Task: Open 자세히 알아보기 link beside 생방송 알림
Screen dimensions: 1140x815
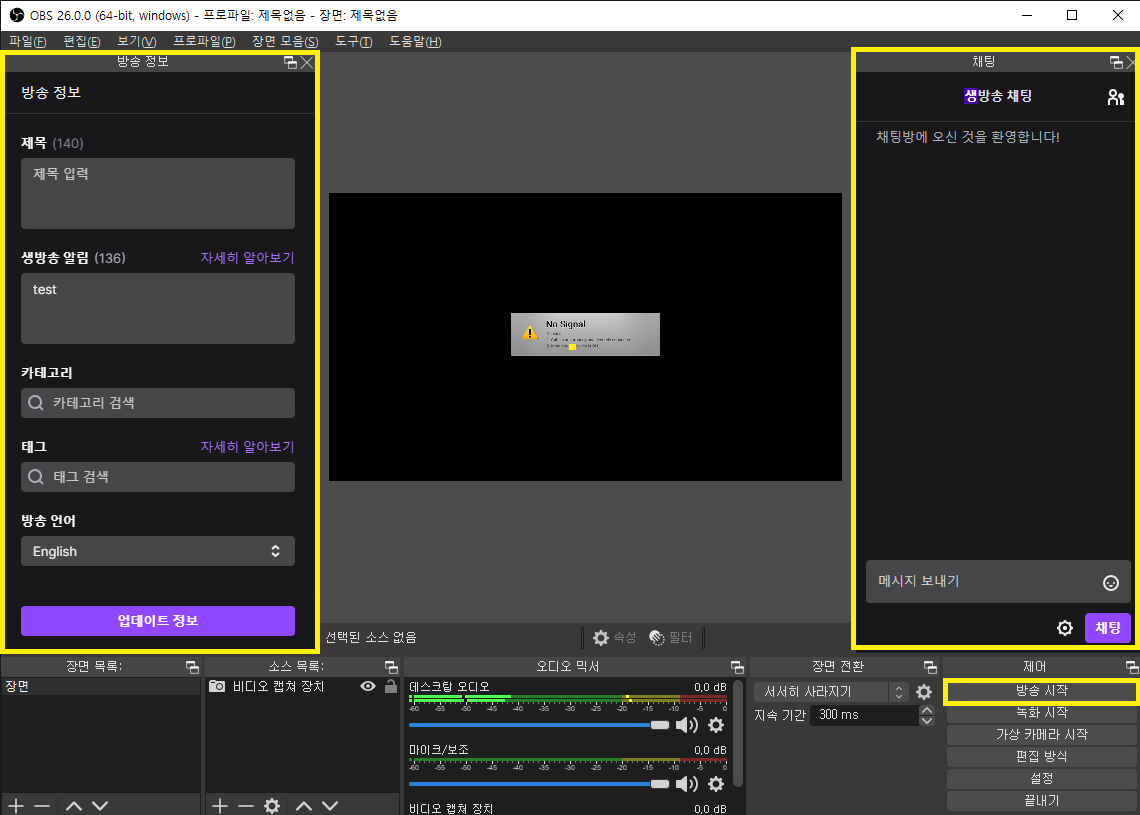Action: pyautogui.click(x=247, y=257)
